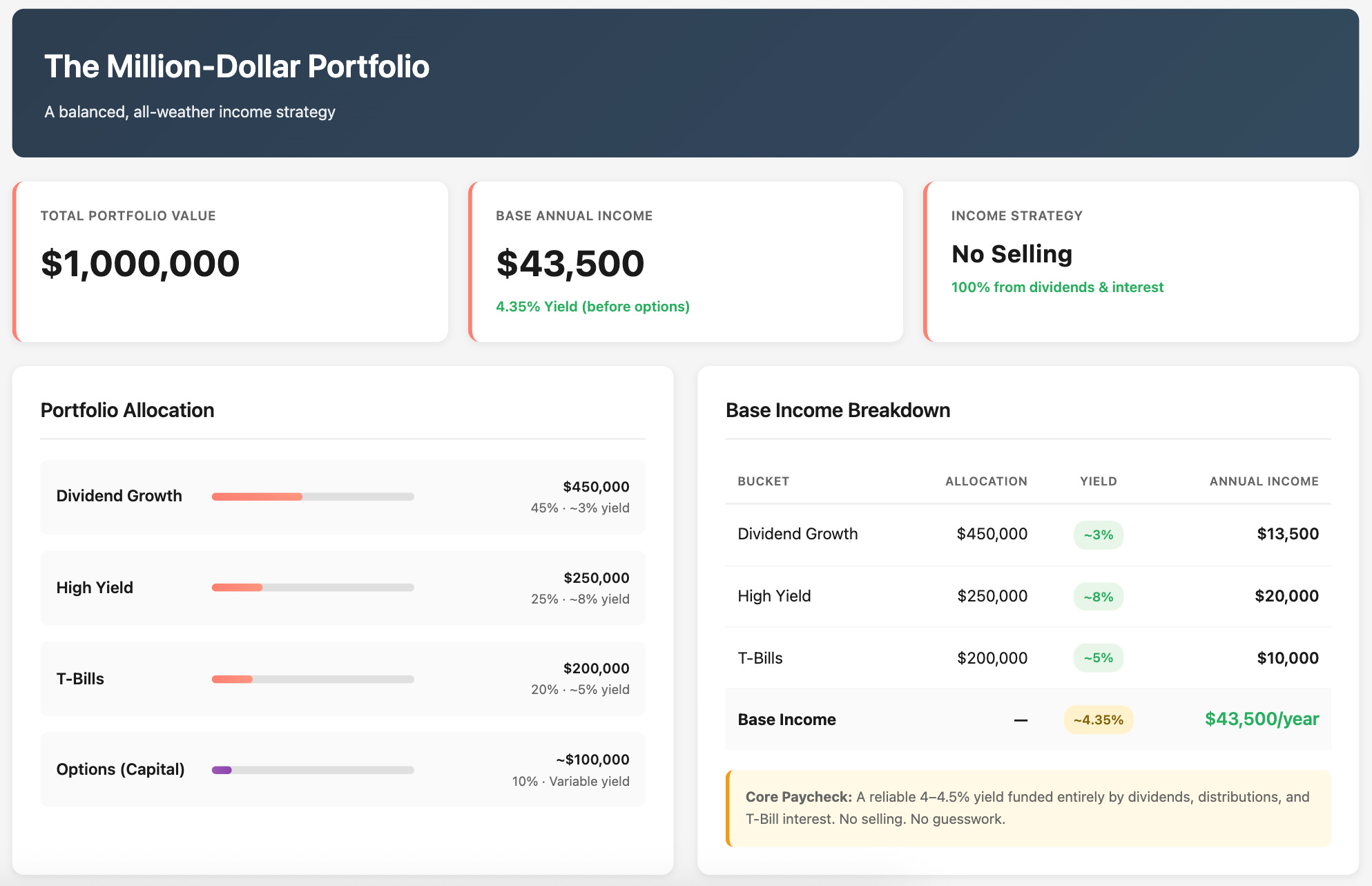
Task: Click the No Selling income strategy heading
Action: pos(1012,254)
